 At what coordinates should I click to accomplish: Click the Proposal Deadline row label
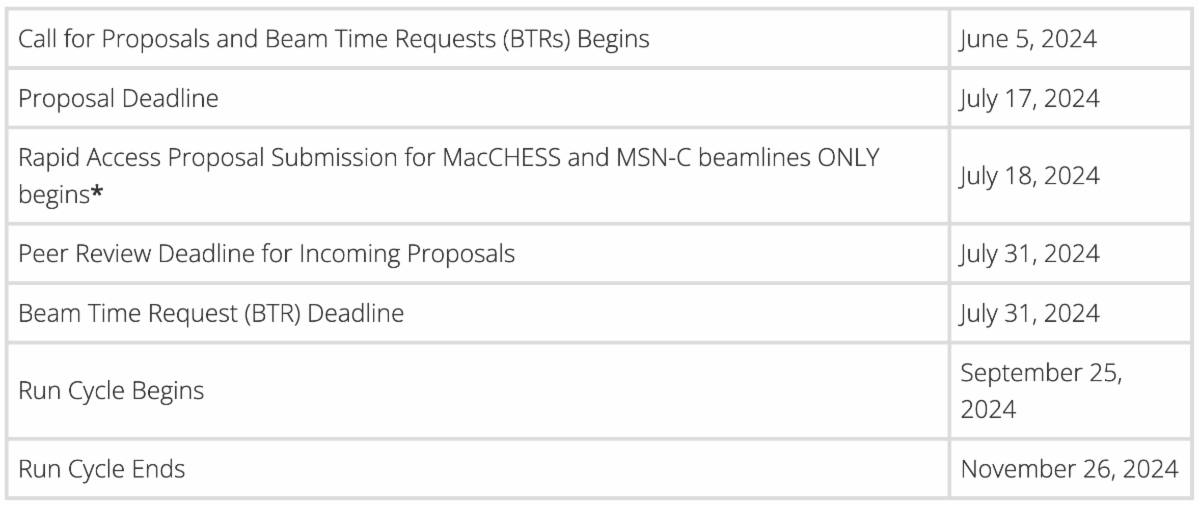(118, 99)
